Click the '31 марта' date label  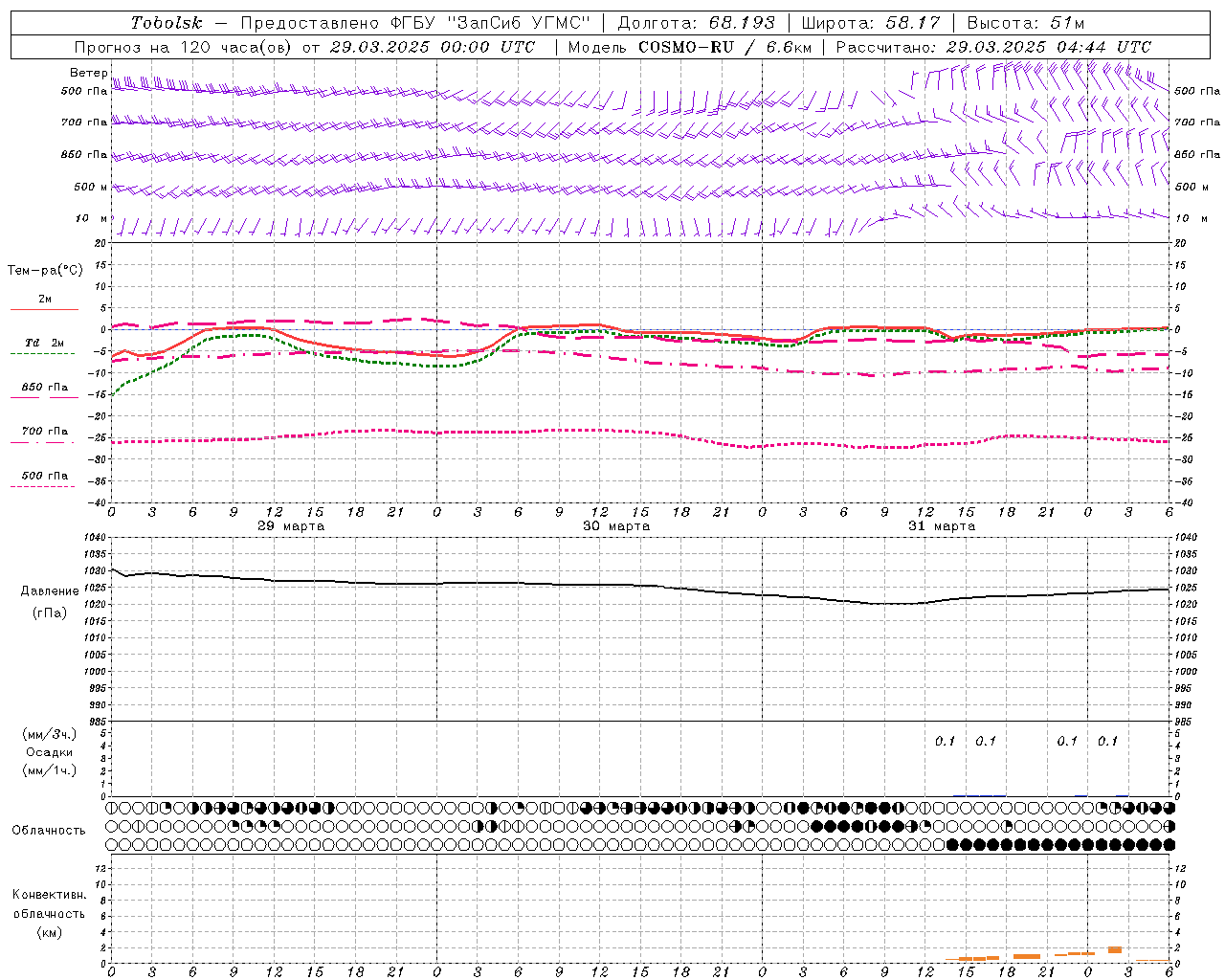pos(942,526)
